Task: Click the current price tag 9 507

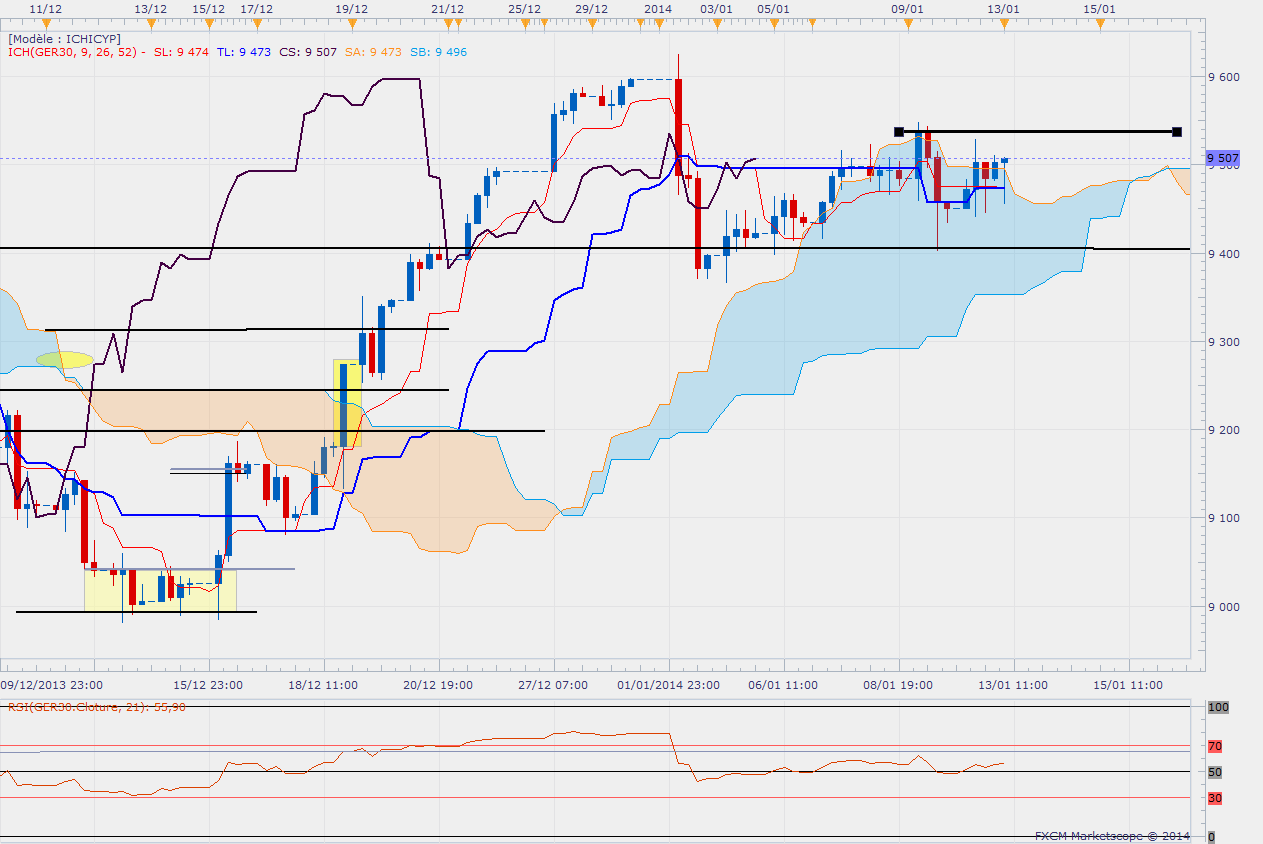Action: (x=1222, y=158)
